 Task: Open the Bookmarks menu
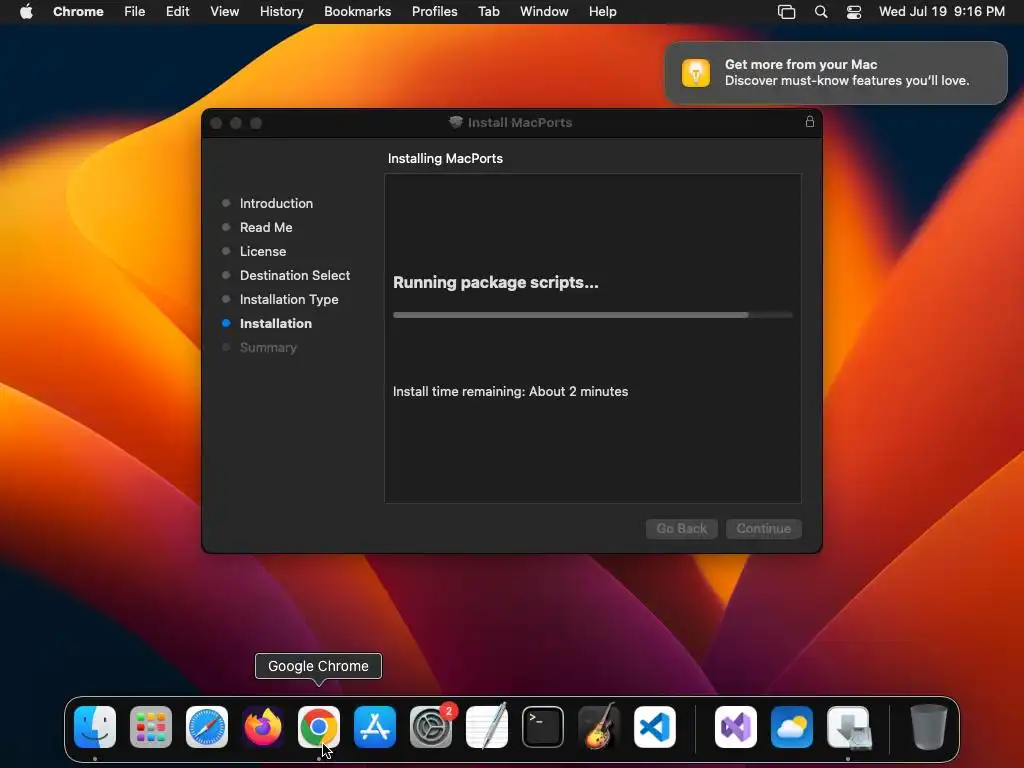coord(357,12)
